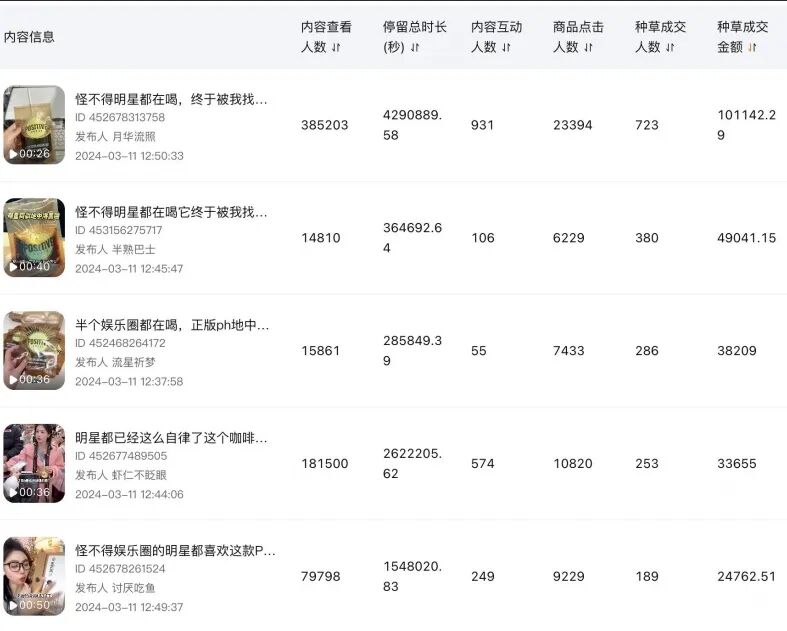Click the 内容信息 column header
This screenshot has height=631, width=787.
pos(29,37)
